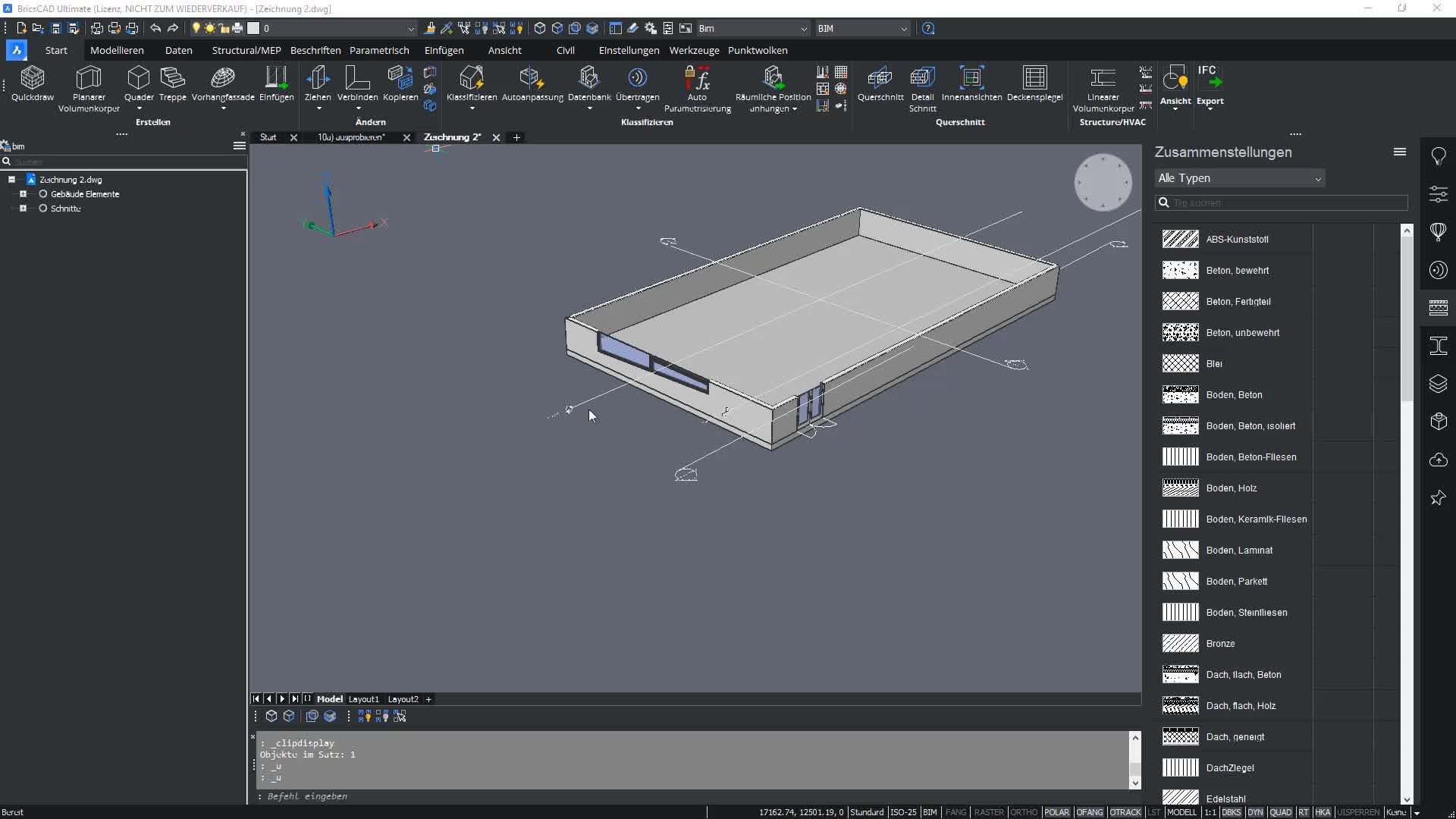1456x819 pixels.
Task: Click the IFC Export icon
Action: click(1210, 85)
